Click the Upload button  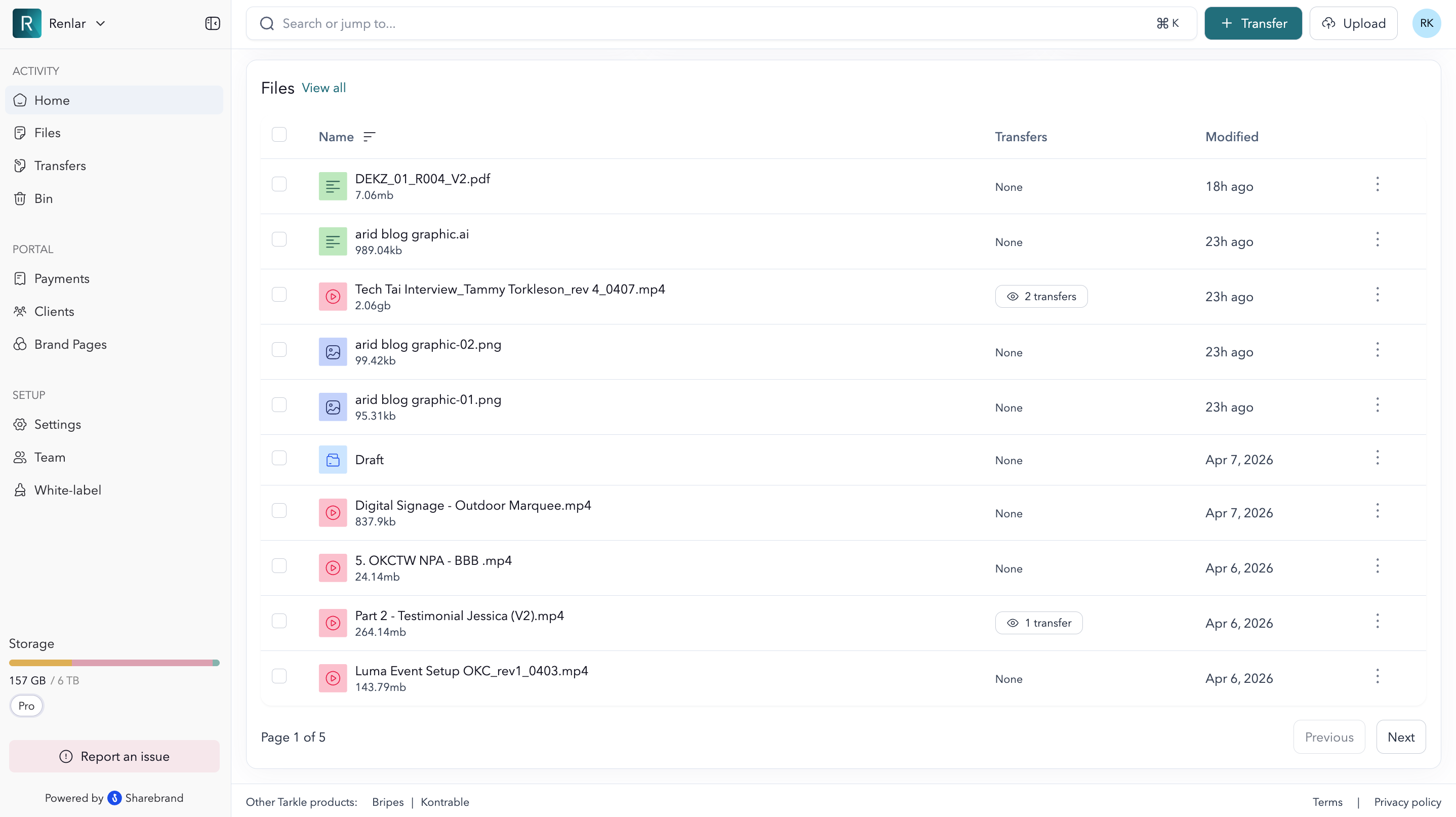(x=1354, y=23)
